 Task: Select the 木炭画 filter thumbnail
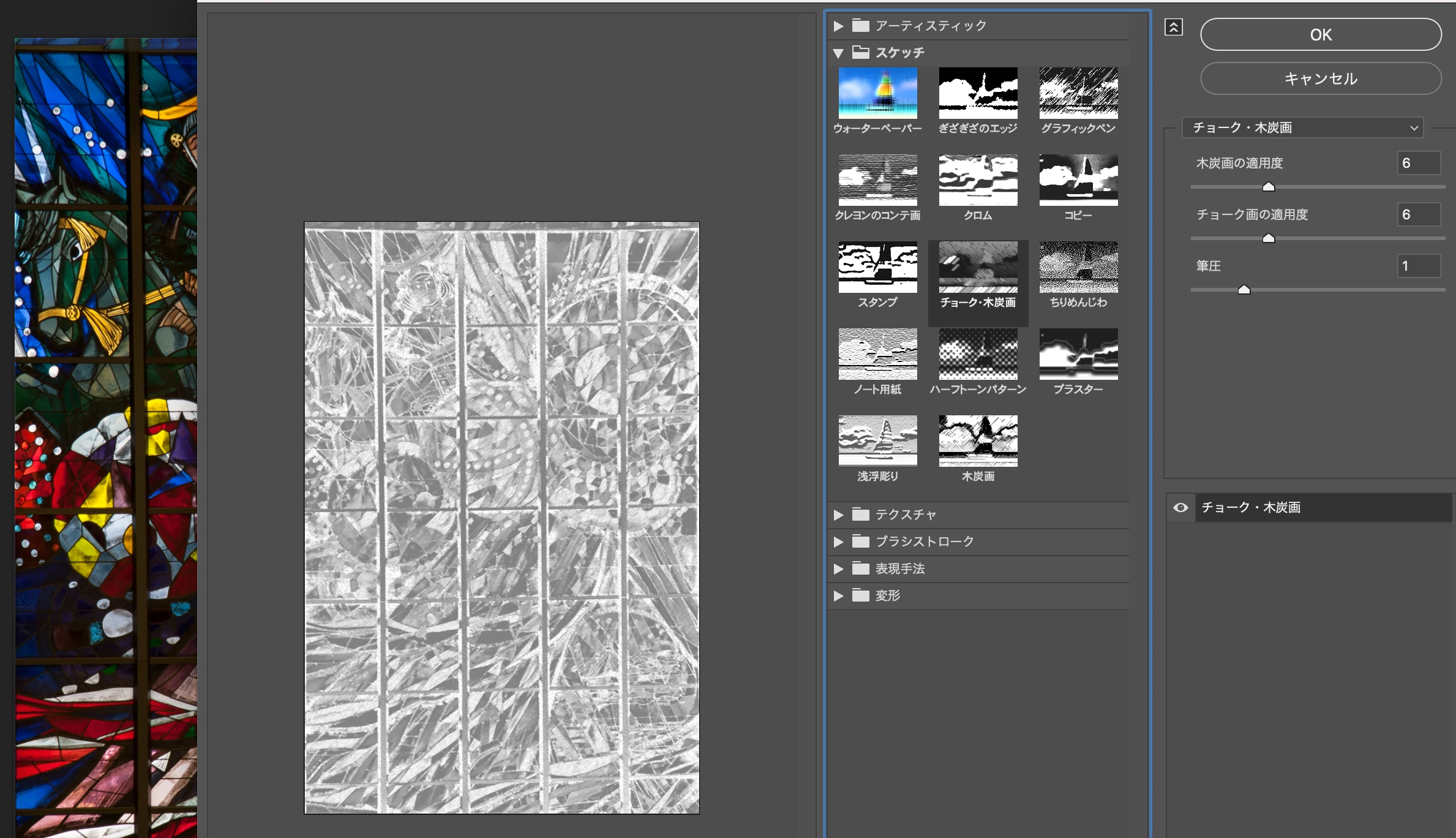(x=978, y=441)
